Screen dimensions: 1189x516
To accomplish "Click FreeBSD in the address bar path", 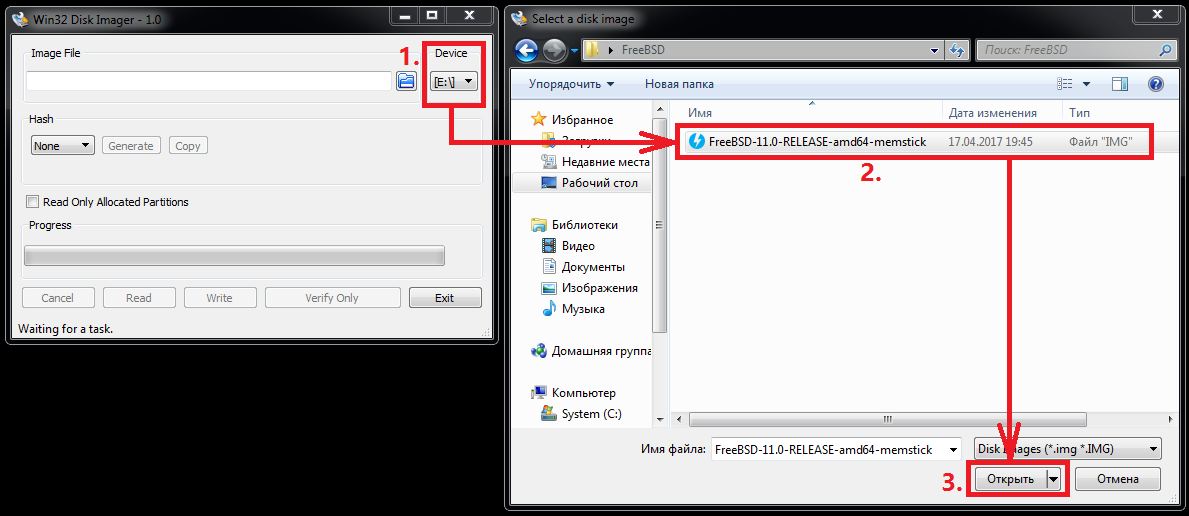I will pos(643,50).
